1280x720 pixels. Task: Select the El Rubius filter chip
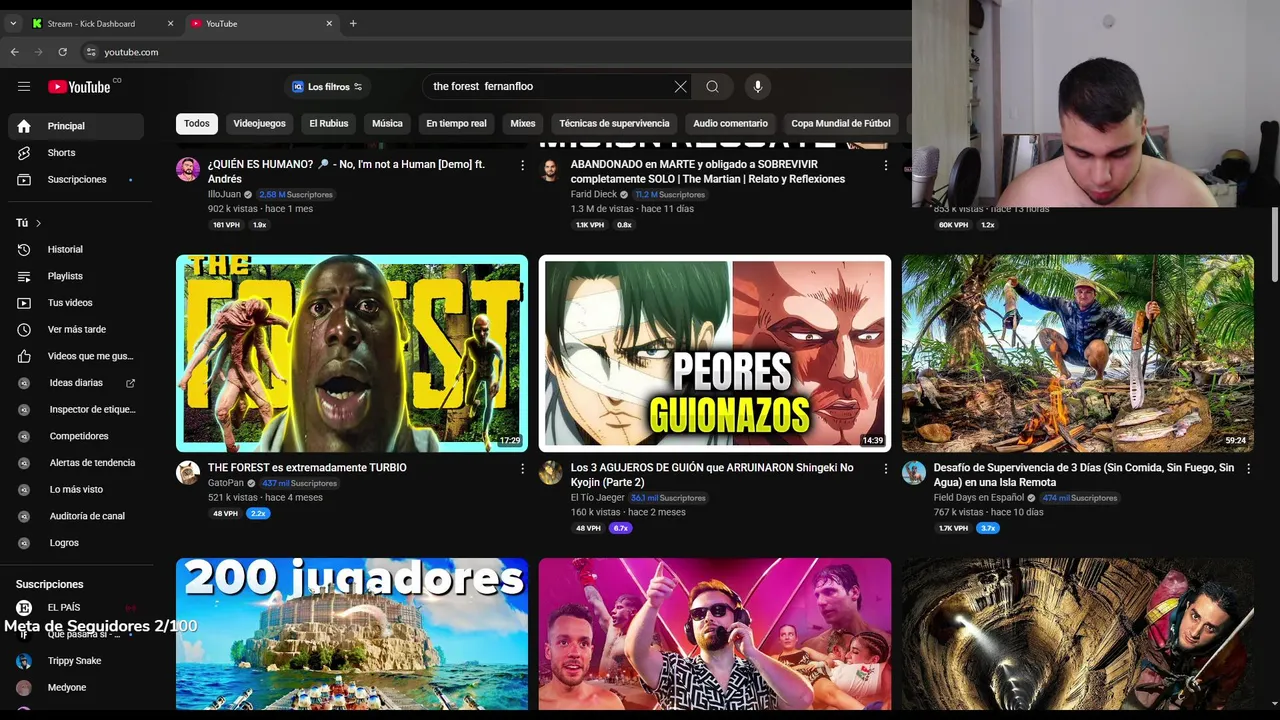pyautogui.click(x=329, y=123)
